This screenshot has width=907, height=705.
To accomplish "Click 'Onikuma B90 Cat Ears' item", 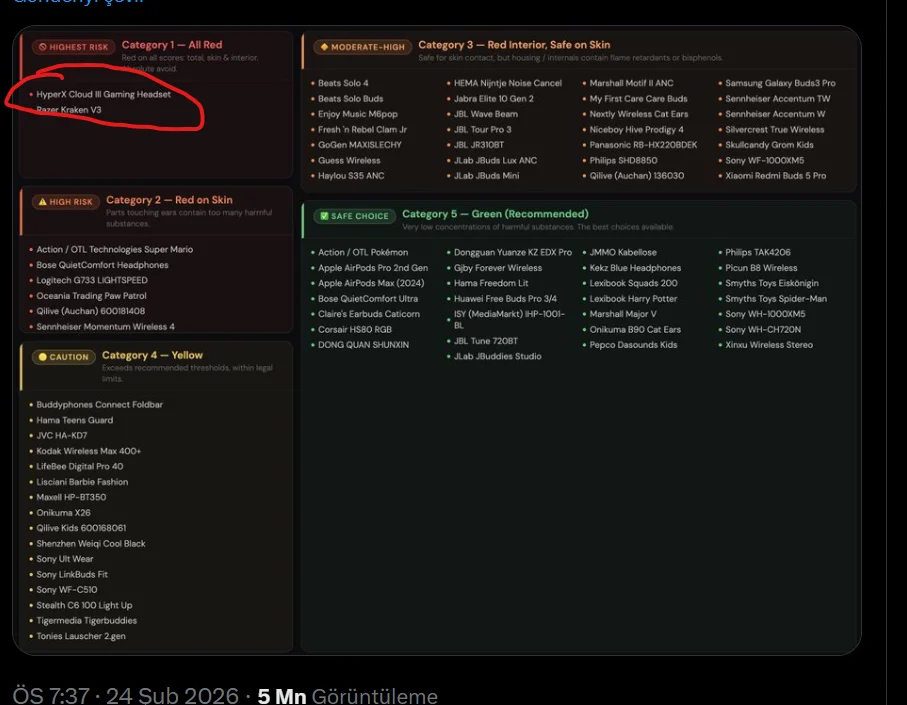I will (x=635, y=330).
